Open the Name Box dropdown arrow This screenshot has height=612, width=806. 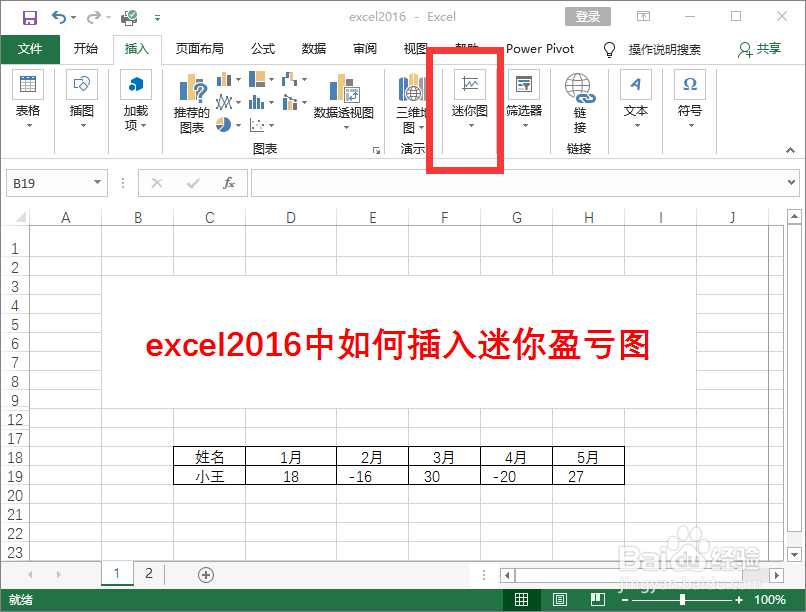97,182
